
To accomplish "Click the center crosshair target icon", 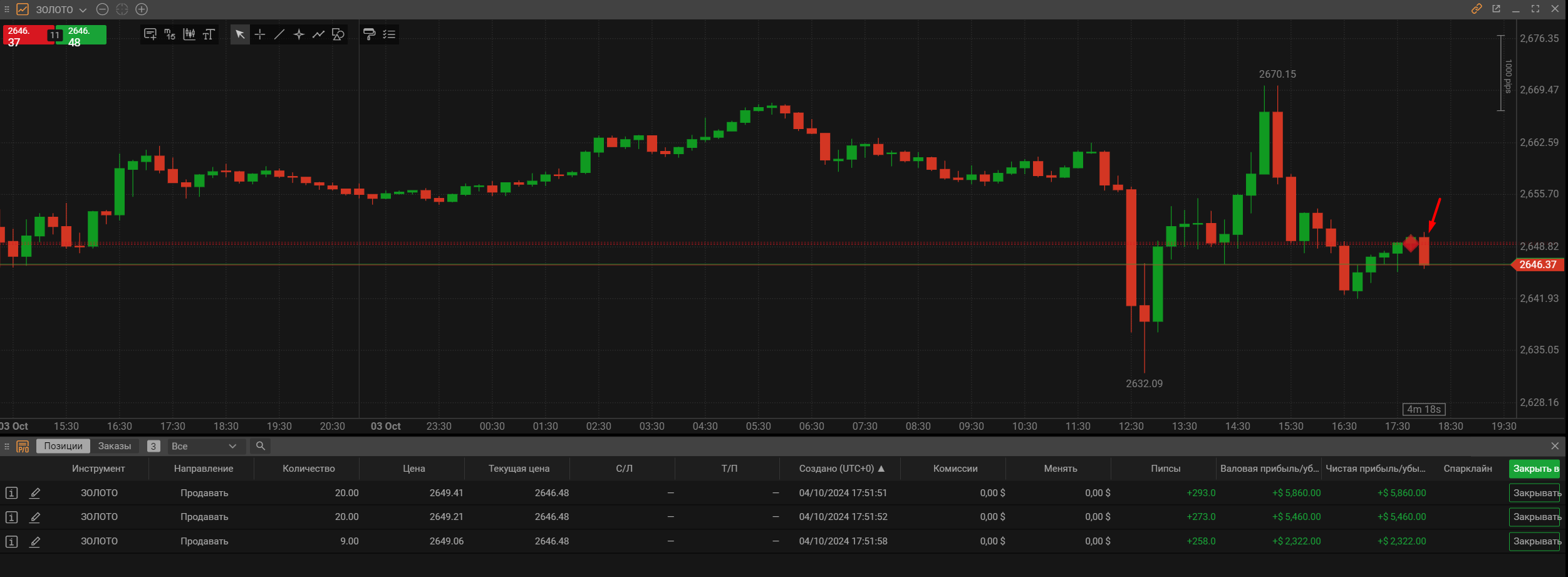I will pos(122,9).
